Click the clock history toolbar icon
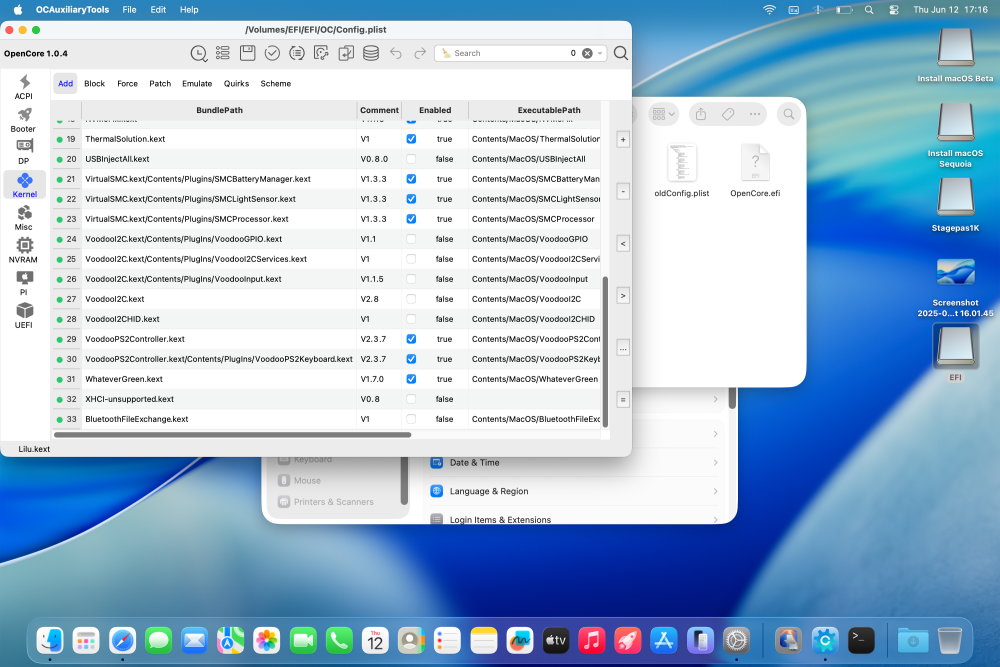Screen dimensions: 1000x667 tap(199, 54)
